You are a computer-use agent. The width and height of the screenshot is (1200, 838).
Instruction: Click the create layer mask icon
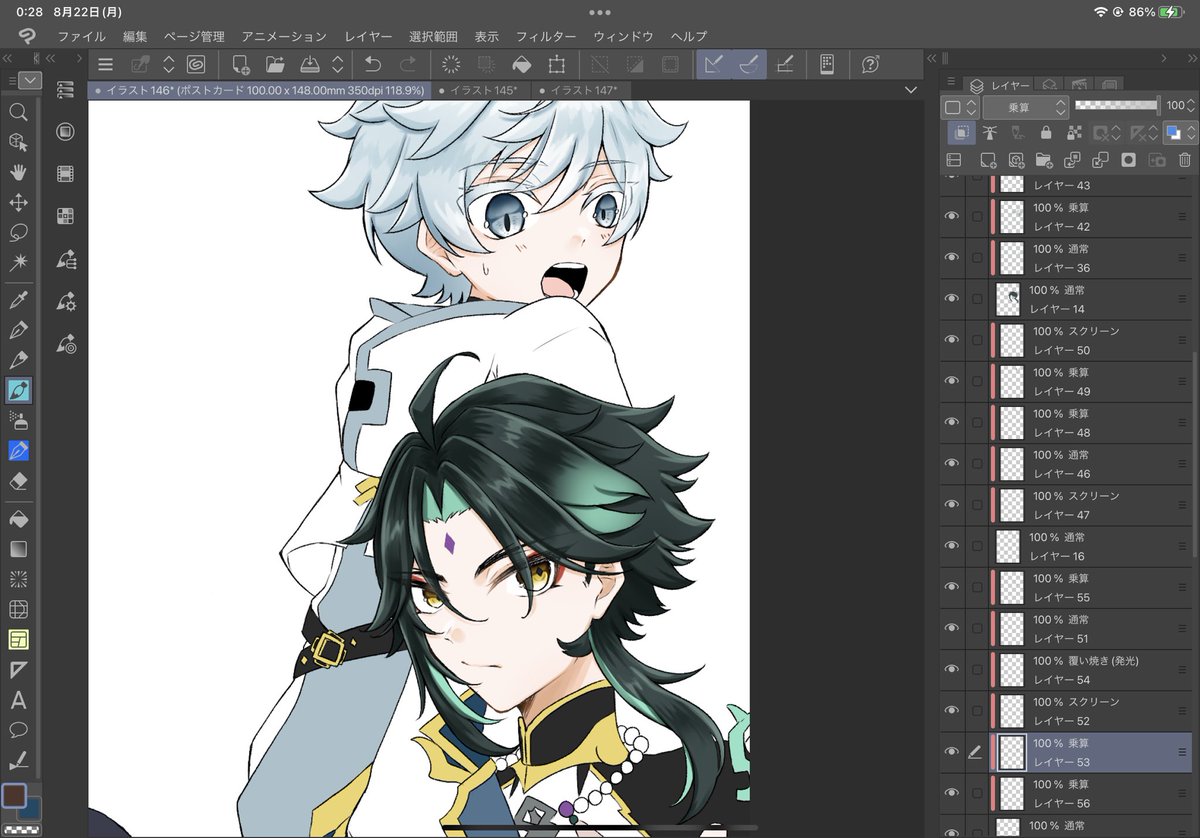coord(1128,160)
